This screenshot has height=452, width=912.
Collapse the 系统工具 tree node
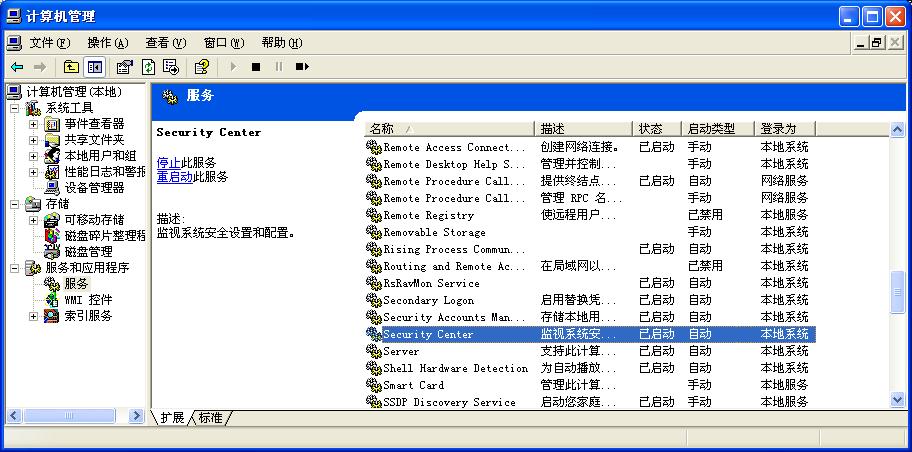click(x=15, y=108)
